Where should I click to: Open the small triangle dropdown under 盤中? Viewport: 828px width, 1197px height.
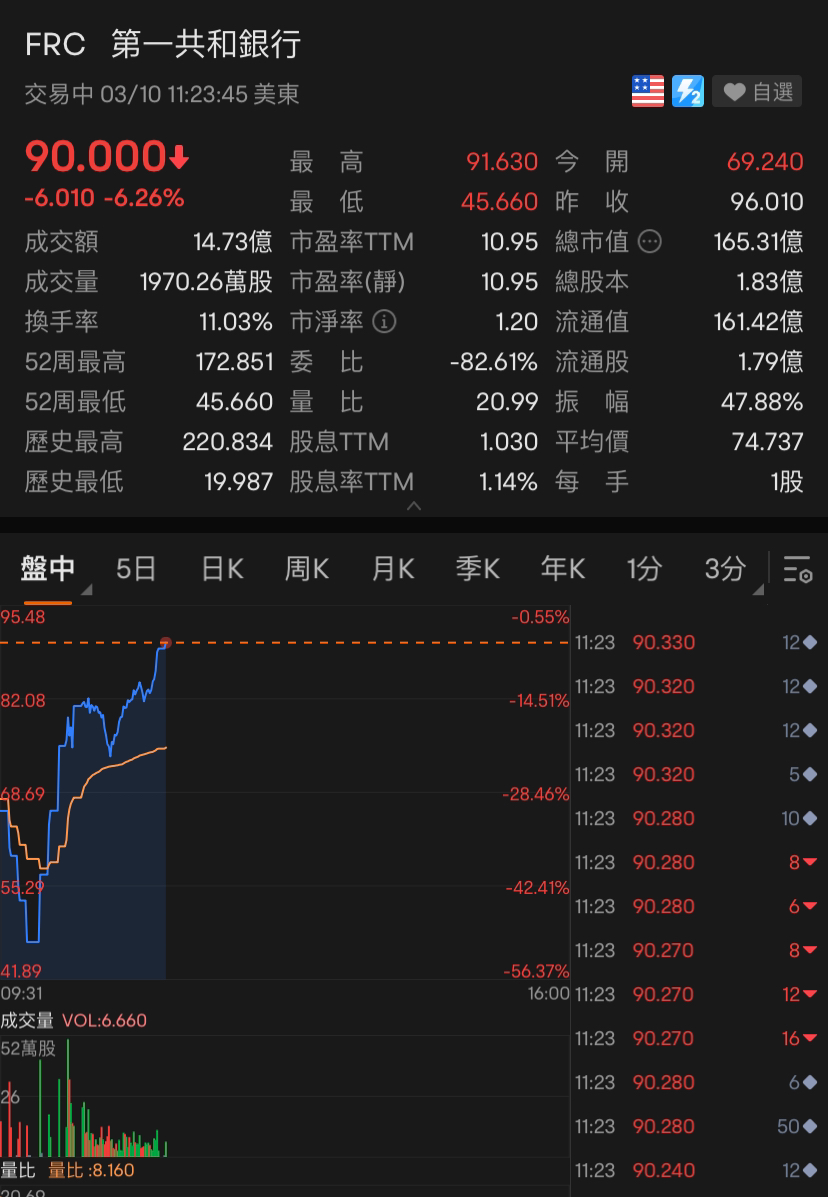tap(85, 590)
